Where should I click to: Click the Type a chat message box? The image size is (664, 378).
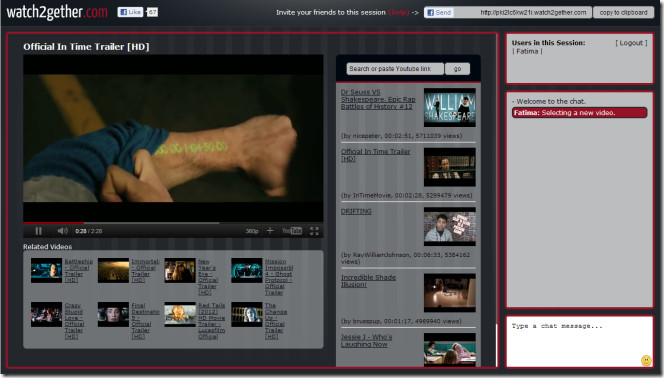point(579,342)
